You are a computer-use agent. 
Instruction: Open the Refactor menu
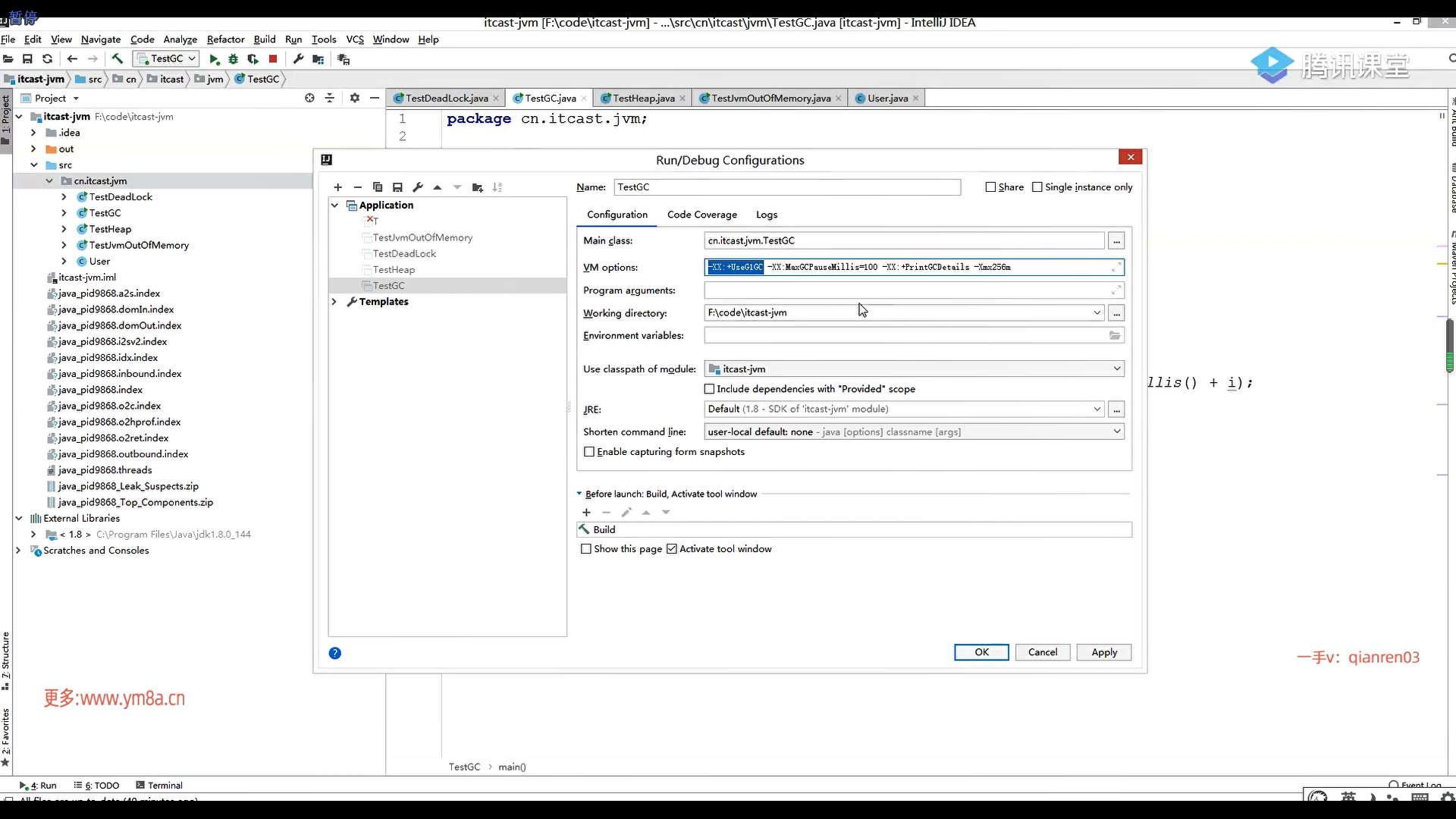pyautogui.click(x=225, y=39)
